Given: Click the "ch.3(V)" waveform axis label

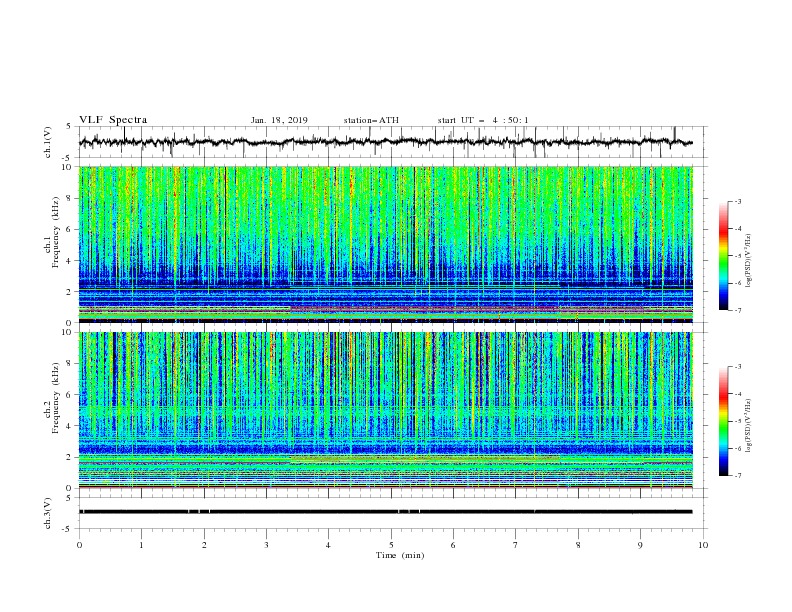Looking at the screenshot, I should pos(48,513).
